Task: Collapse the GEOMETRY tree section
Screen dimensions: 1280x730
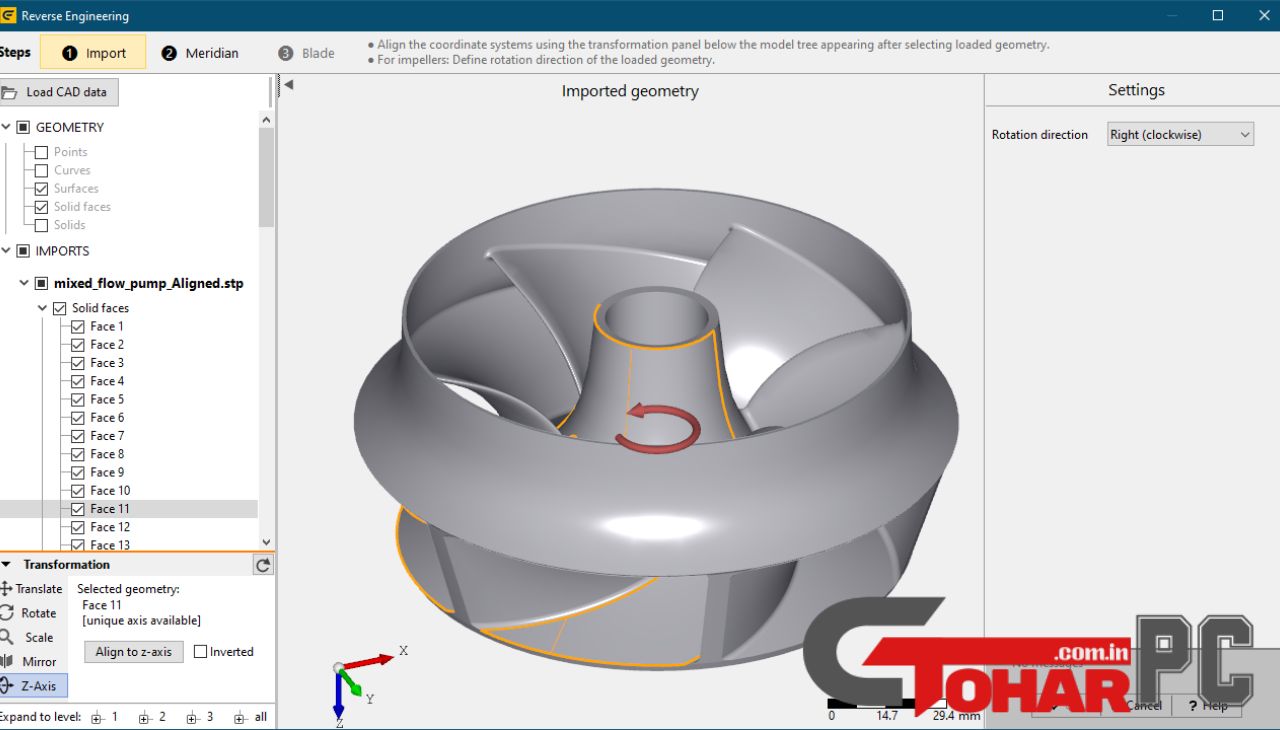Action: click(6, 127)
